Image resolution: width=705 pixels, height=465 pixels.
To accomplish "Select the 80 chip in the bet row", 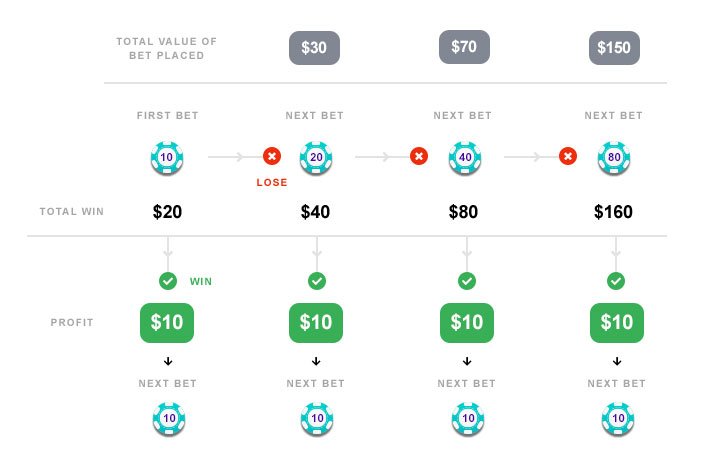I will [x=614, y=157].
